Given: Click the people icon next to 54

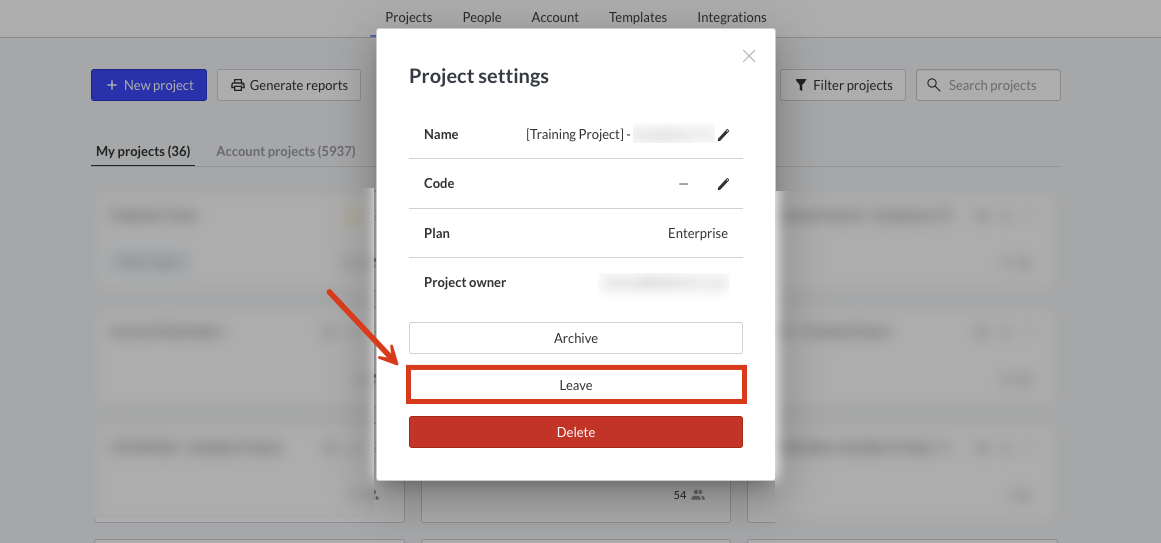Looking at the screenshot, I should (697, 495).
